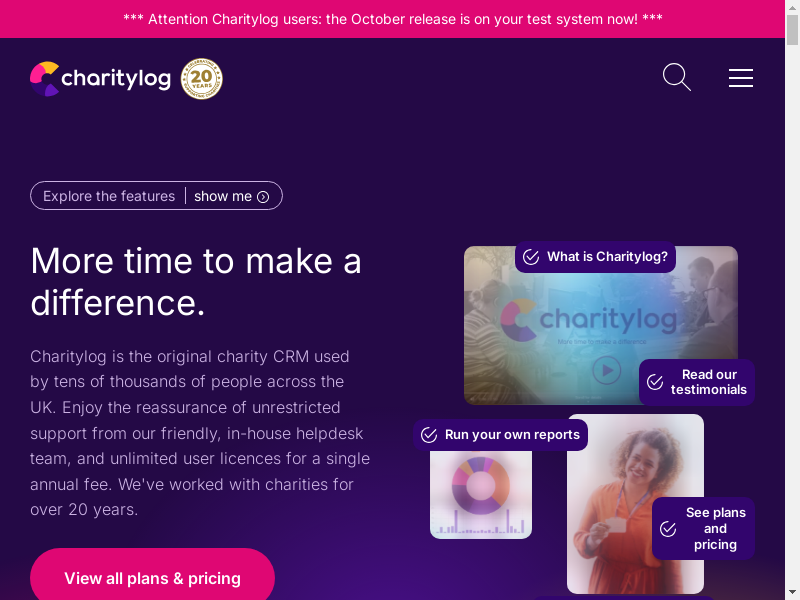This screenshot has height=600, width=800.
Task: Open the Explore the features link
Action: (x=109, y=196)
